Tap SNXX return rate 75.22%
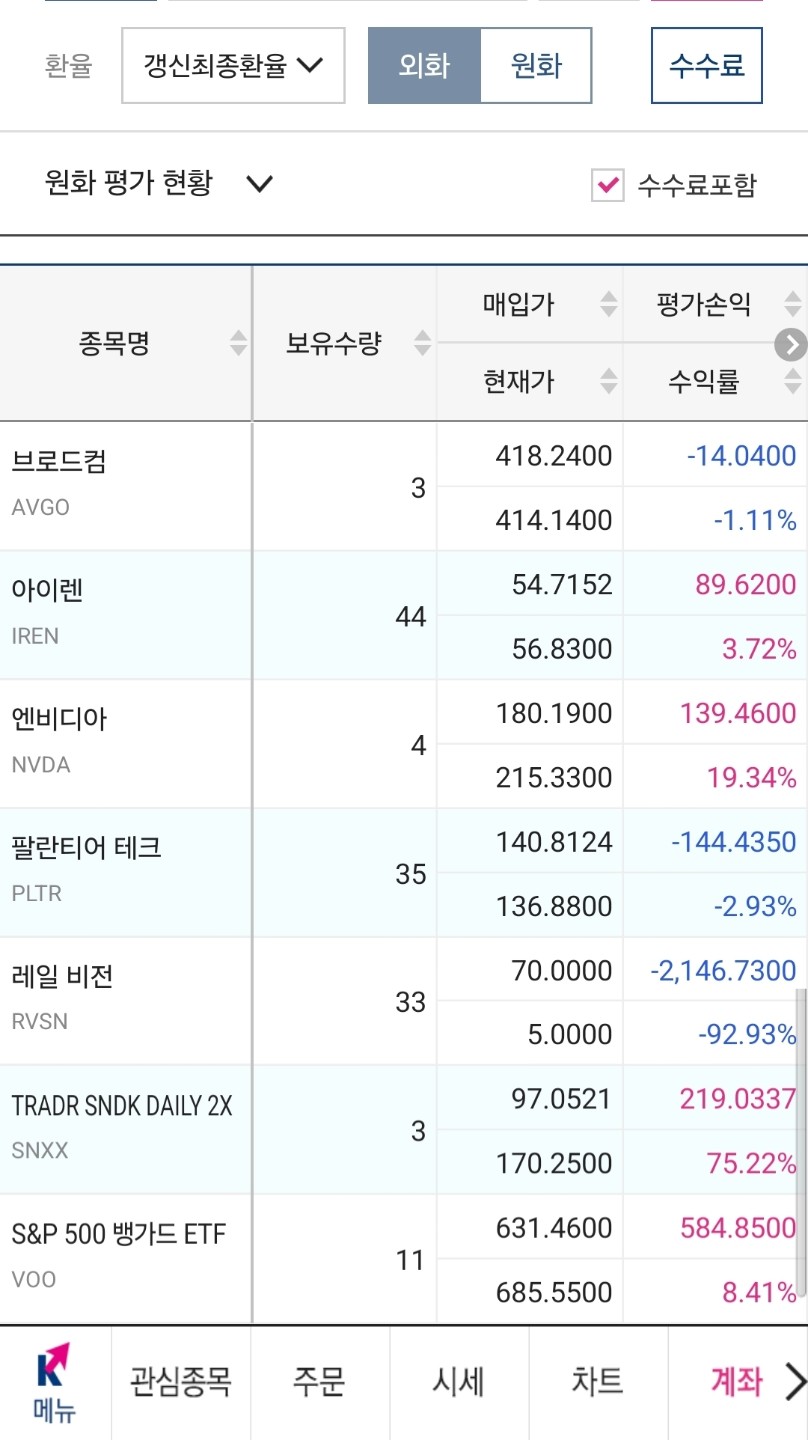Image resolution: width=808 pixels, height=1440 pixels. [x=752, y=1164]
